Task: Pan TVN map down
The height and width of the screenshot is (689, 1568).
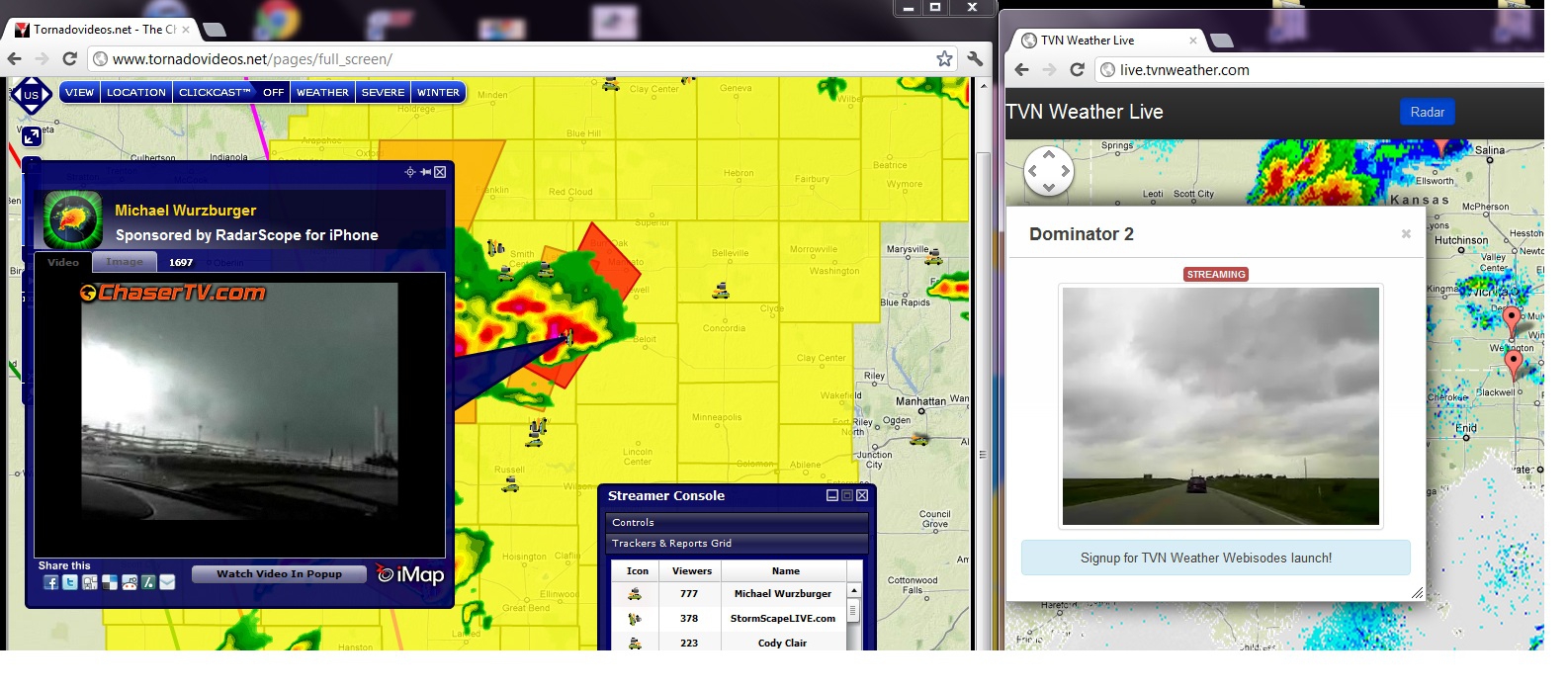Action: 1049,187
